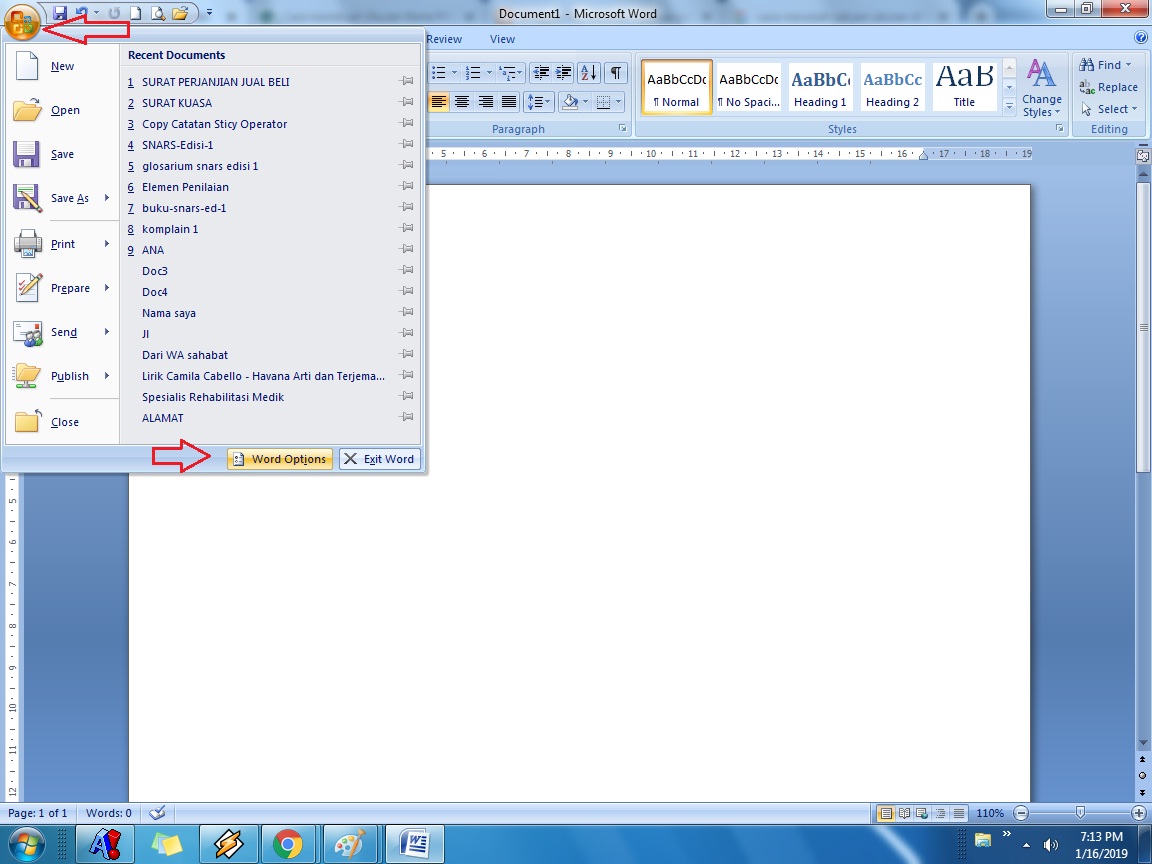
Task: Create new blank document from Quick Access toolbar
Action: pyautogui.click(x=135, y=13)
